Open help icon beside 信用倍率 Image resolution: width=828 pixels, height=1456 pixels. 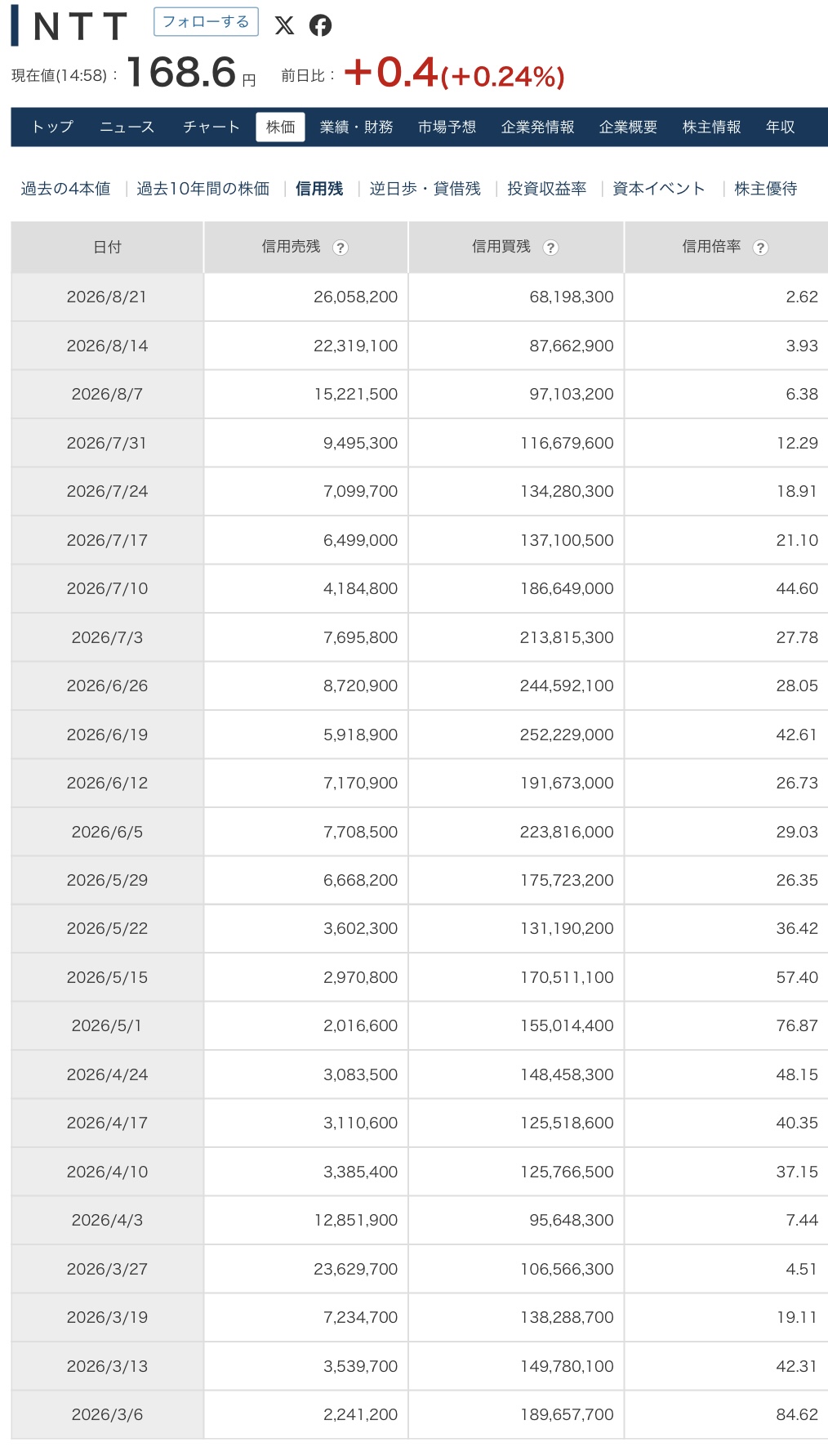(x=760, y=248)
